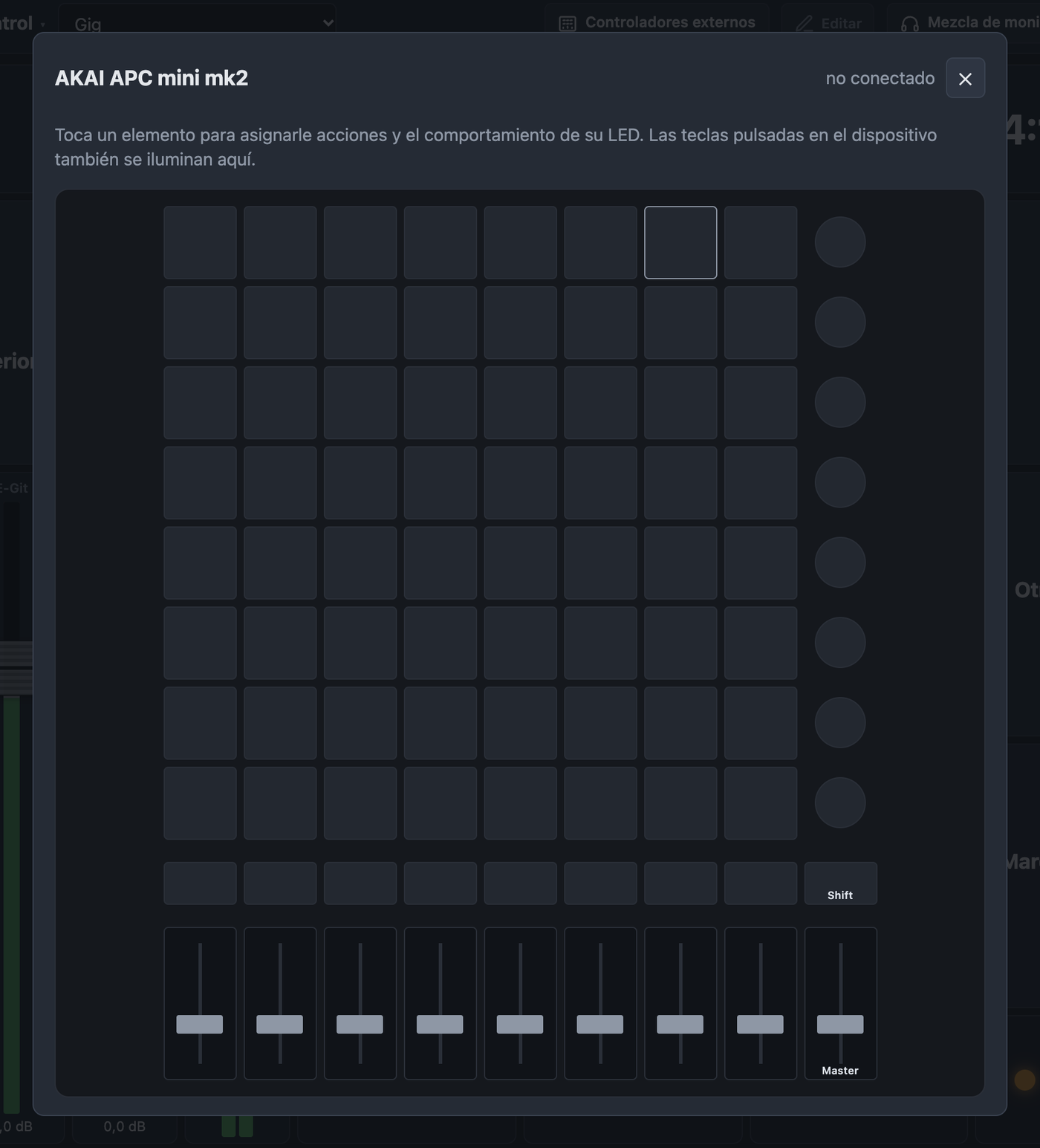Image resolution: width=1040 pixels, height=1148 pixels.
Task: Select the eighth pad in the top row
Action: click(761, 243)
